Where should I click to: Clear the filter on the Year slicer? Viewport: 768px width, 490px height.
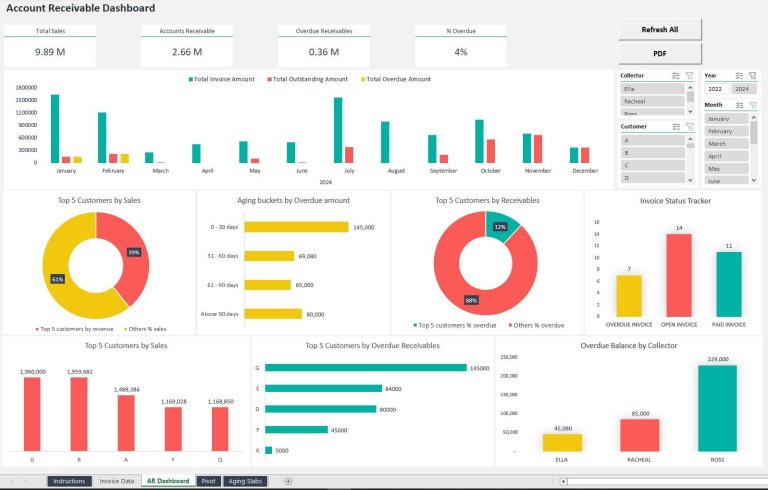coord(753,75)
